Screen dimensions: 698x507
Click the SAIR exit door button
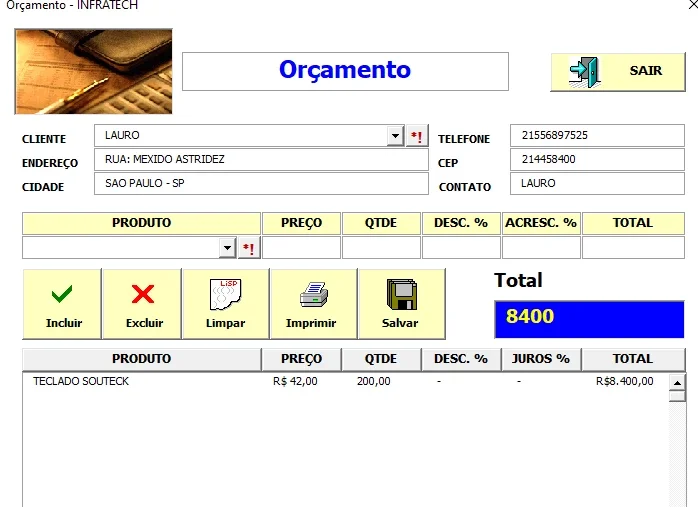pos(618,72)
